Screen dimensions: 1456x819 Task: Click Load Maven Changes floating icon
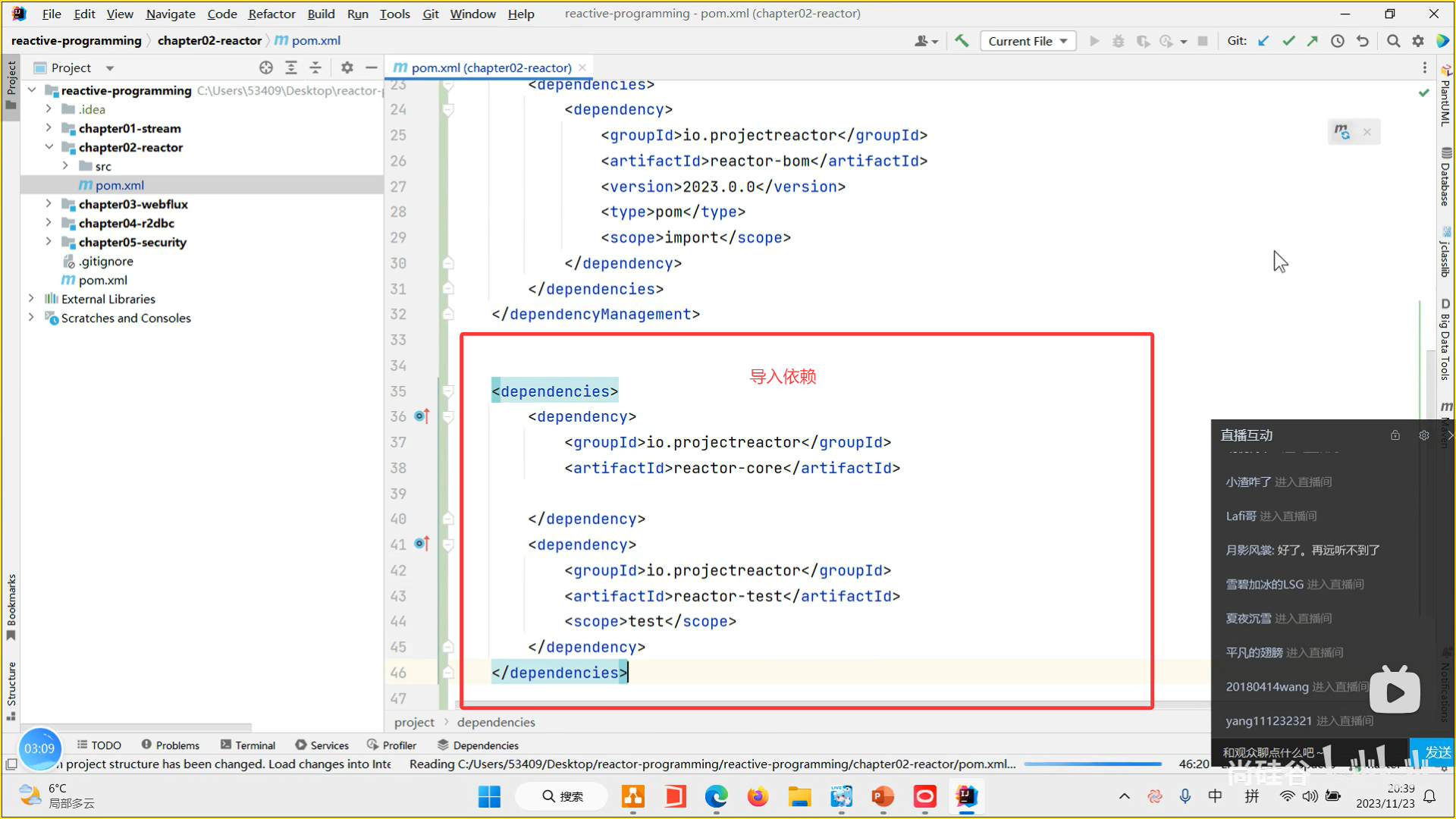pos(1342,132)
